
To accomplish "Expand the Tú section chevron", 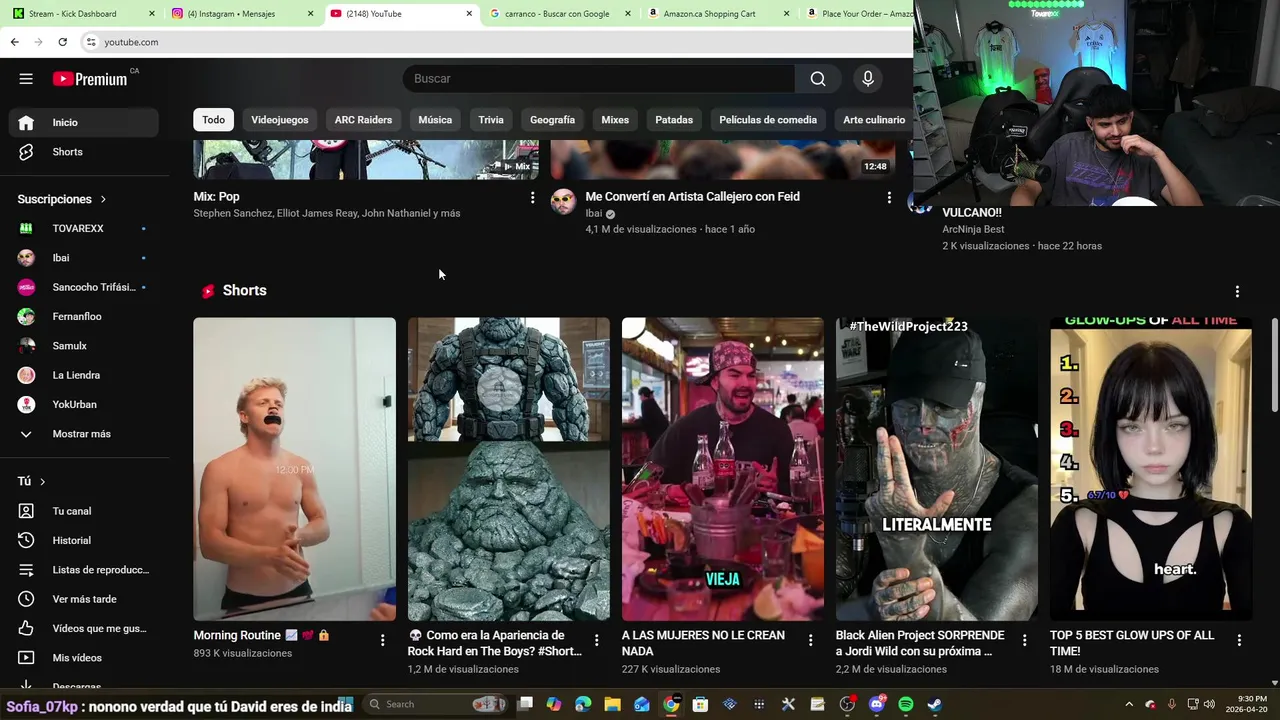I will point(42,481).
